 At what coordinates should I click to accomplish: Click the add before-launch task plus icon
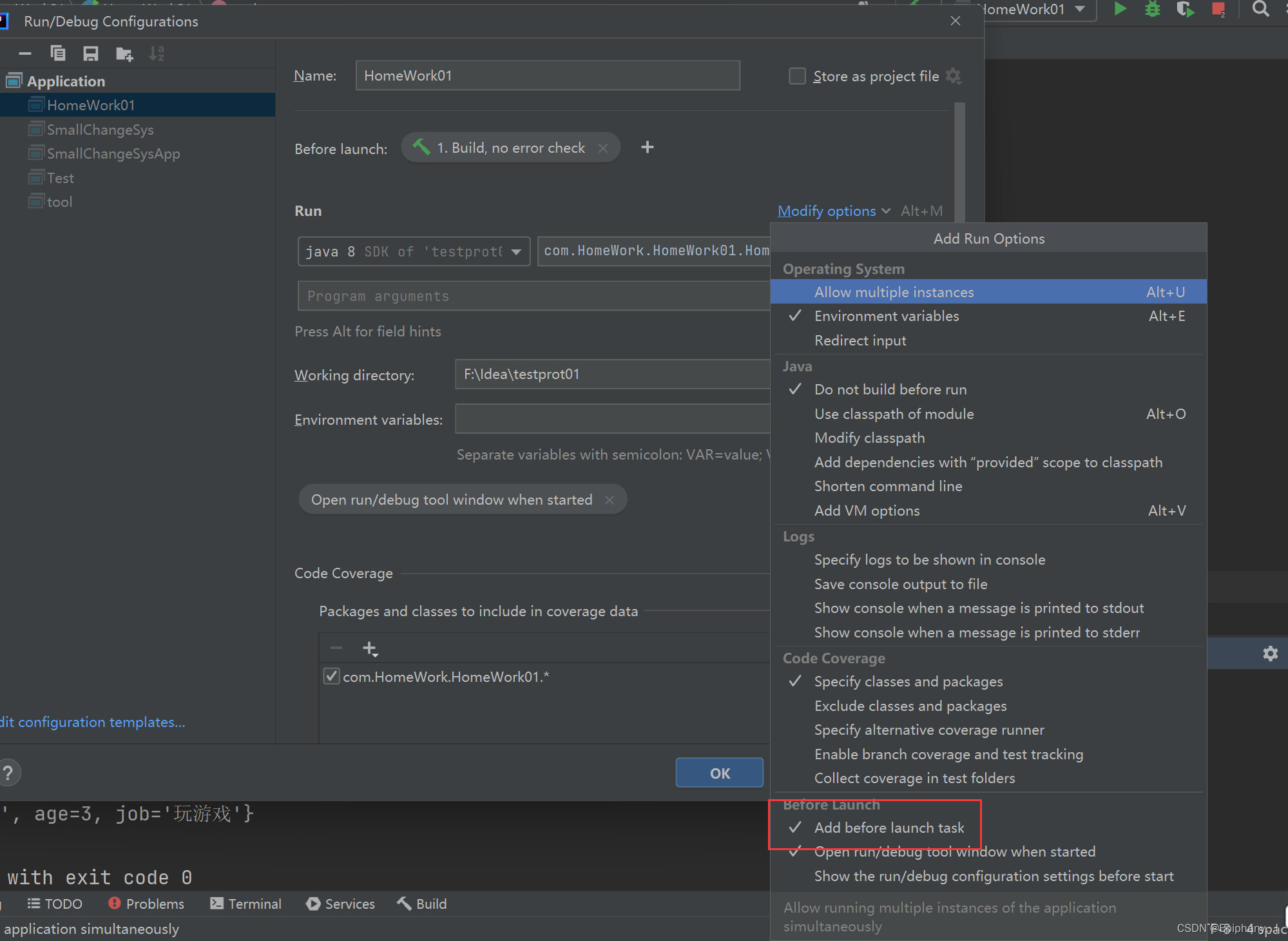tap(647, 148)
